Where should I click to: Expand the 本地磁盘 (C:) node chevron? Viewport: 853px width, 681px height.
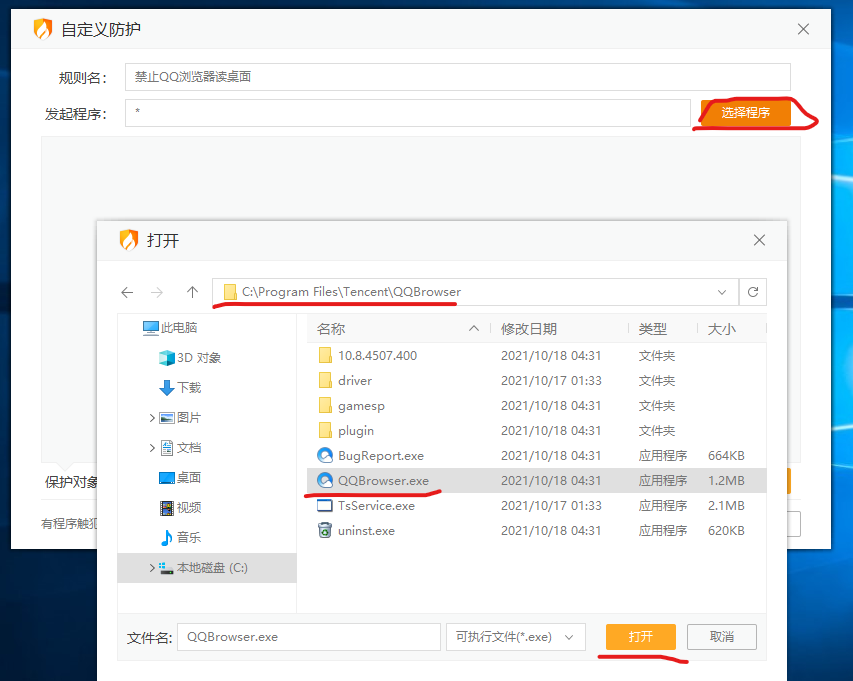(x=152, y=568)
